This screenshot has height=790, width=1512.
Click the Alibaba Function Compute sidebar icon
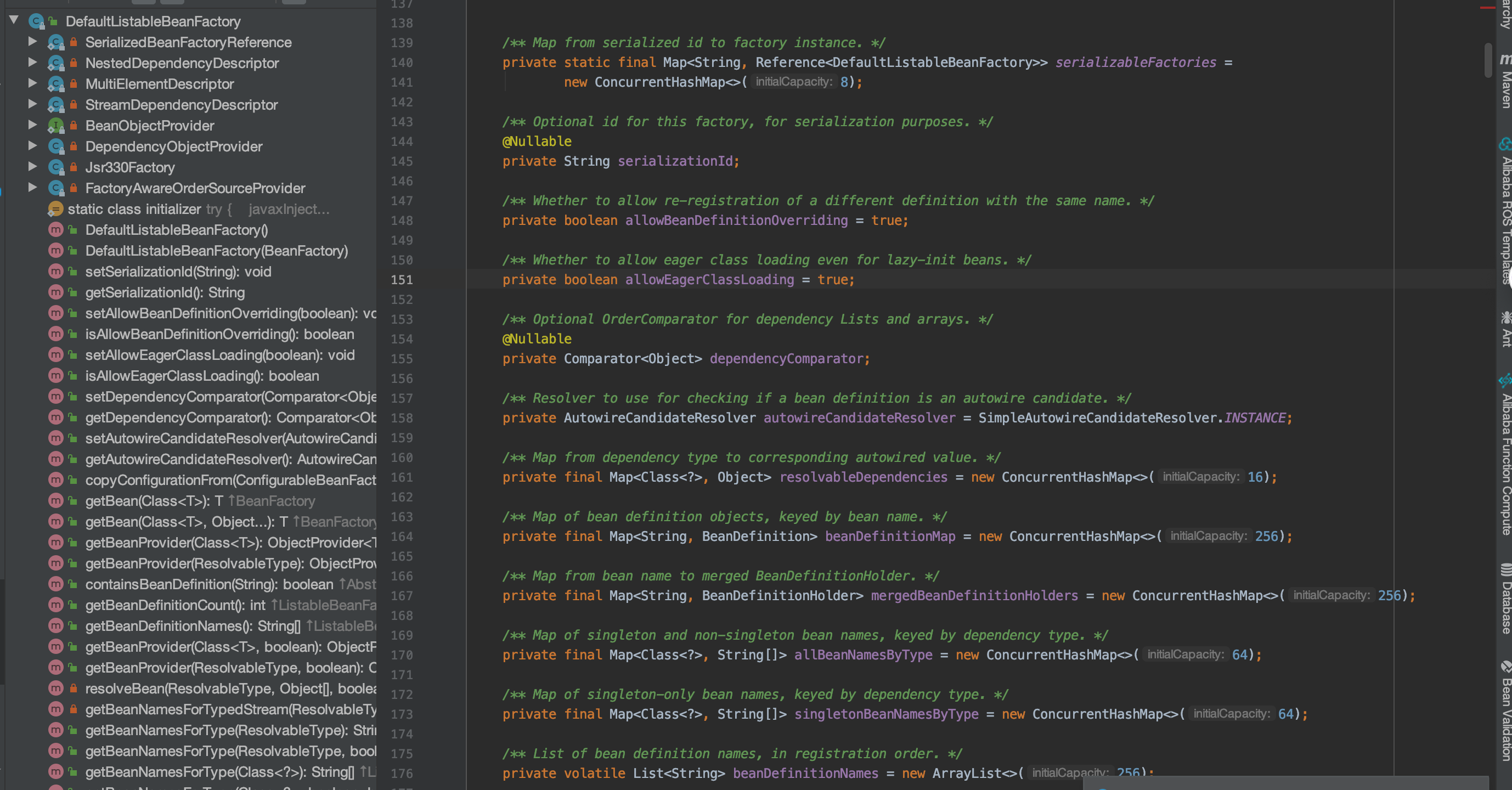[x=1505, y=380]
